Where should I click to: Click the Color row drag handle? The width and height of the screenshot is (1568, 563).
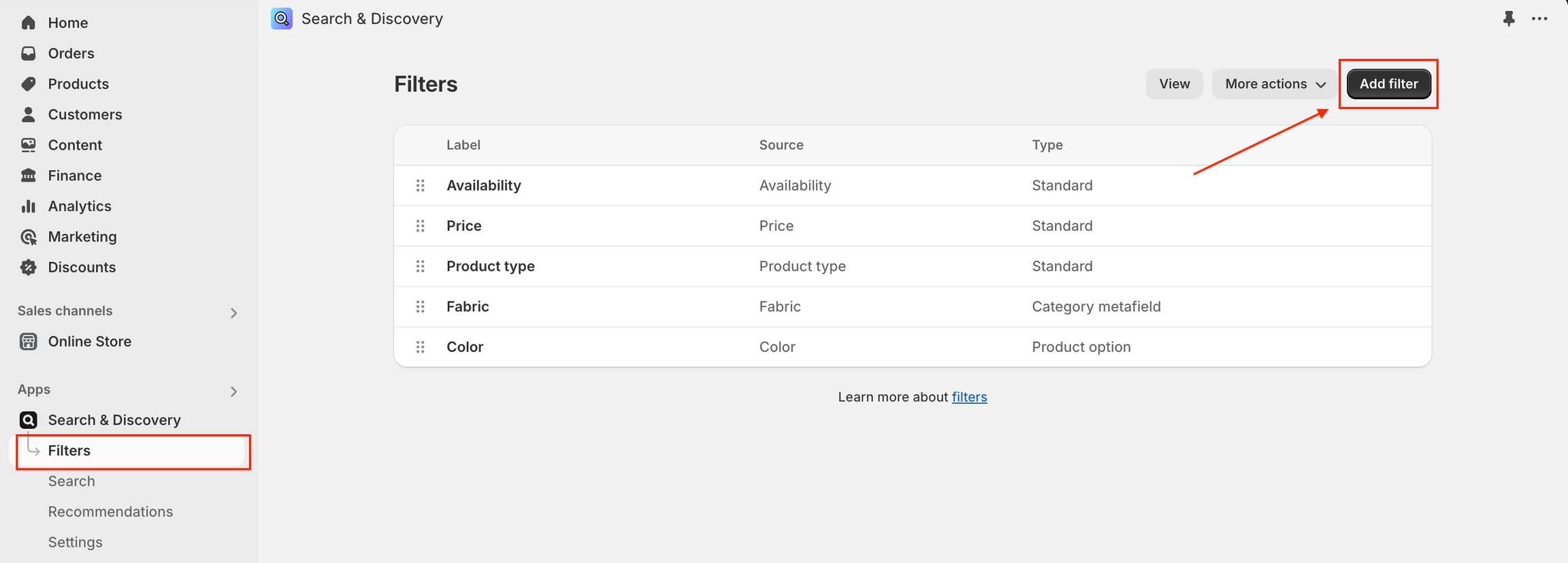(x=421, y=347)
